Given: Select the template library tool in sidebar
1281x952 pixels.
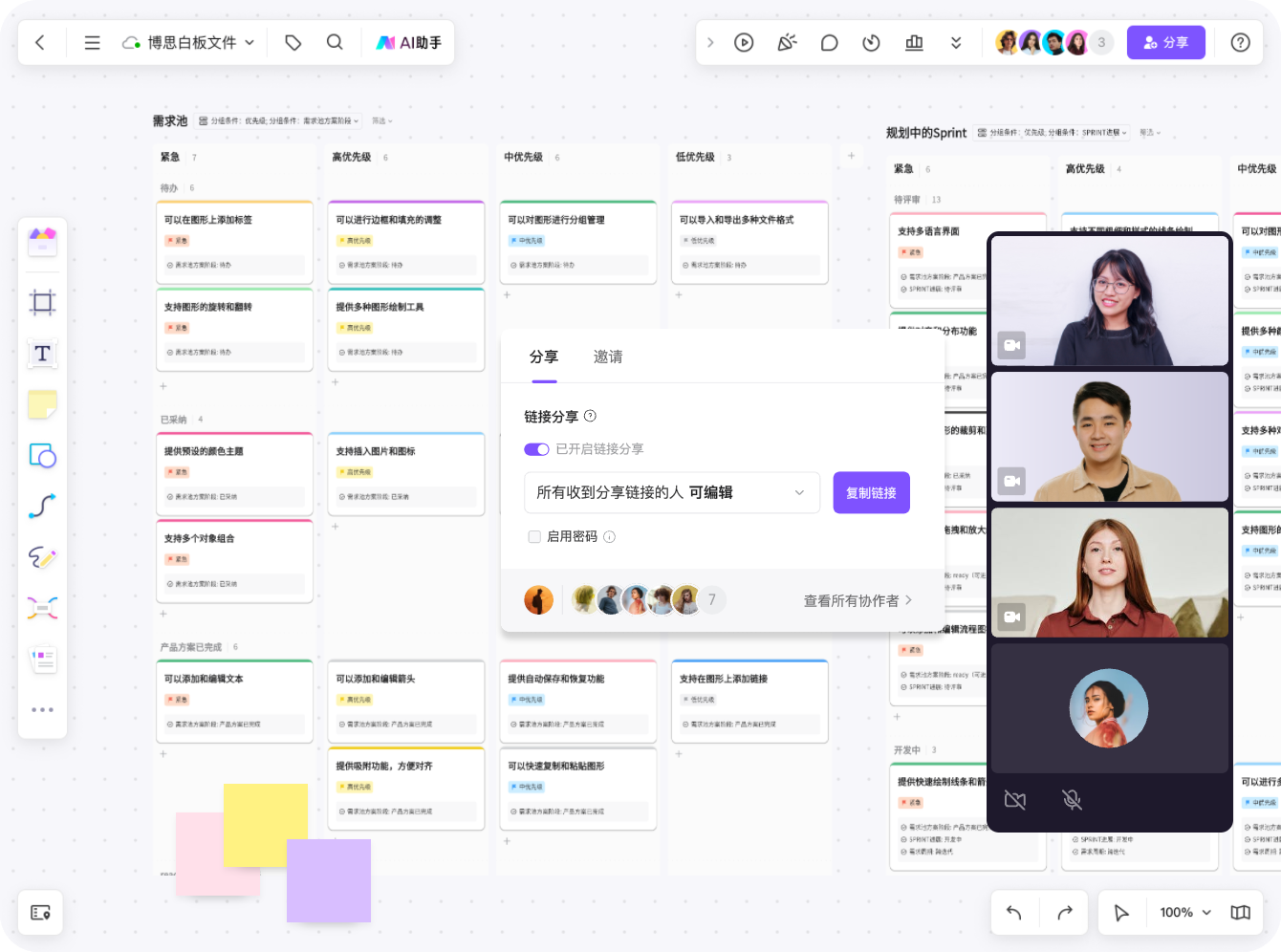Looking at the screenshot, I should [x=42, y=242].
